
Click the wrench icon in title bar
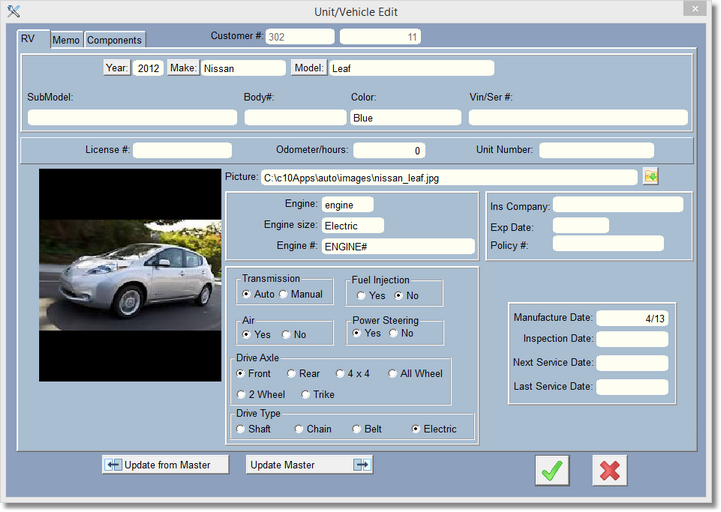click(13, 11)
